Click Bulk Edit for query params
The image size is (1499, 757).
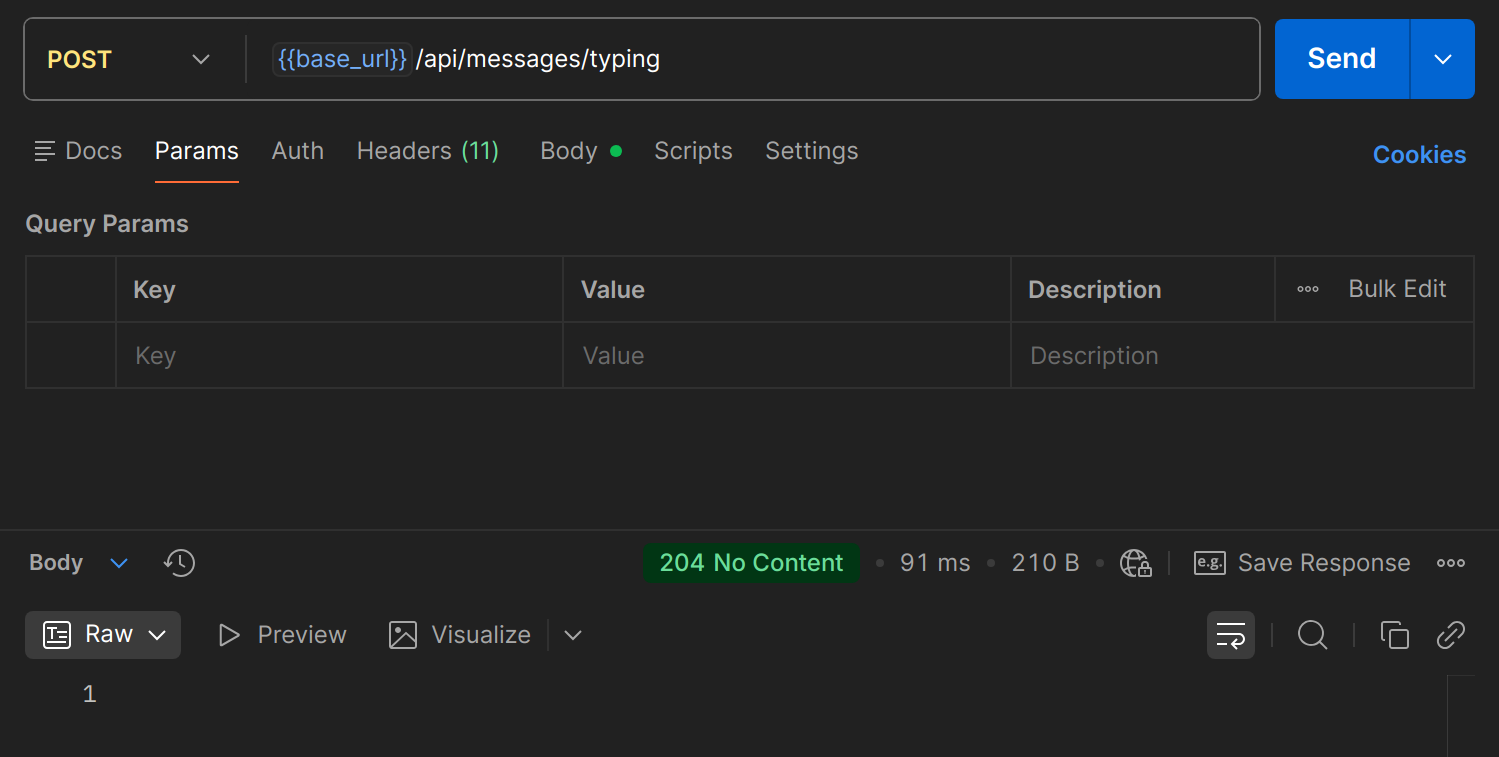[1397, 289]
